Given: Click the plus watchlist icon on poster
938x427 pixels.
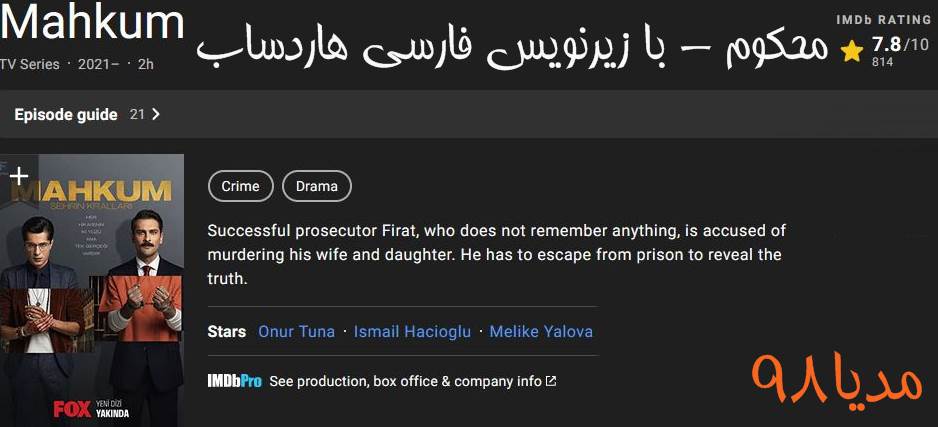Looking at the screenshot, I should pos(18,176).
